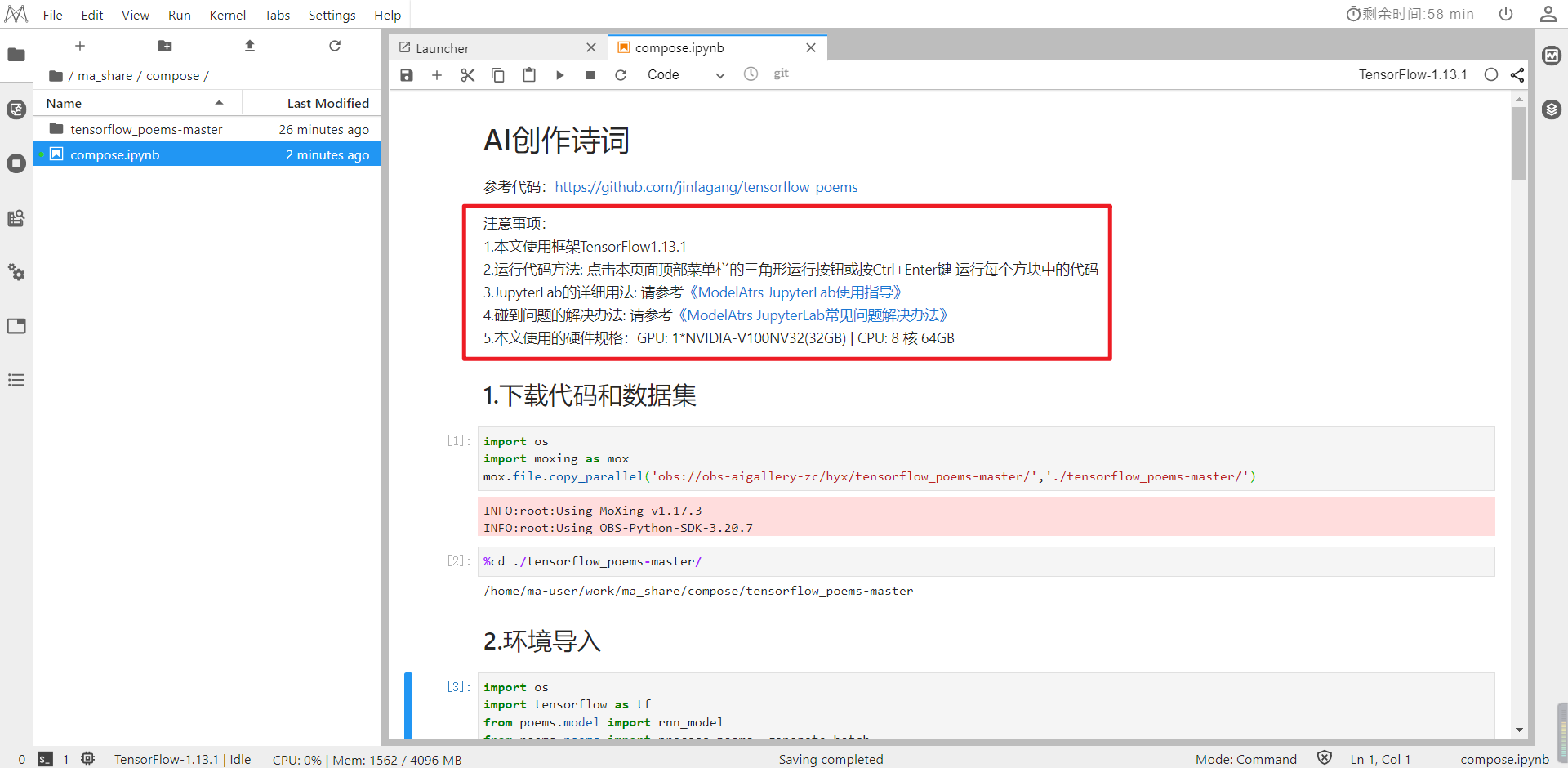This screenshot has height=768, width=1568.
Task: Open the Edit menu
Action: (92, 15)
